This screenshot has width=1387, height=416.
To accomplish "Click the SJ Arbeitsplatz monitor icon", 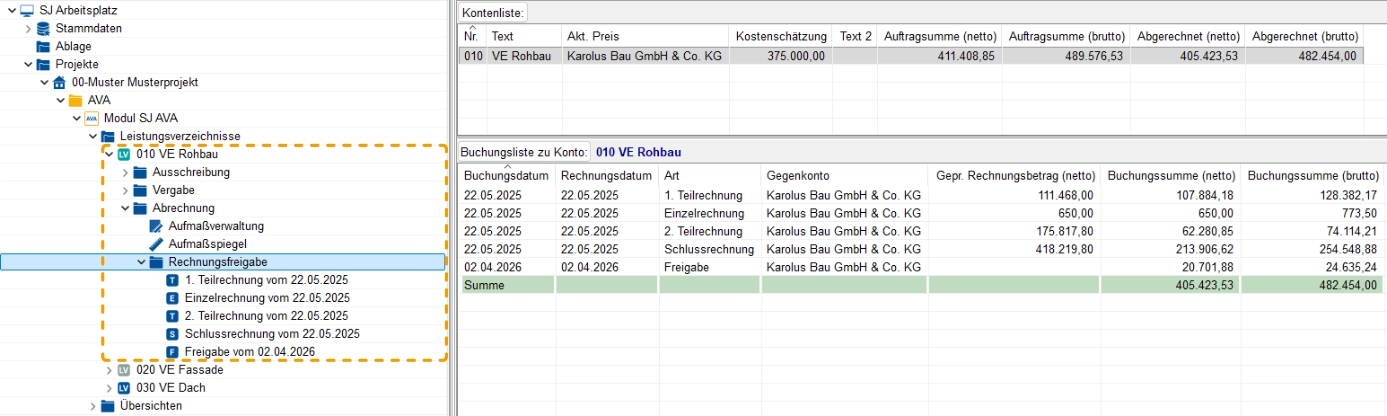I will tap(27, 10).
